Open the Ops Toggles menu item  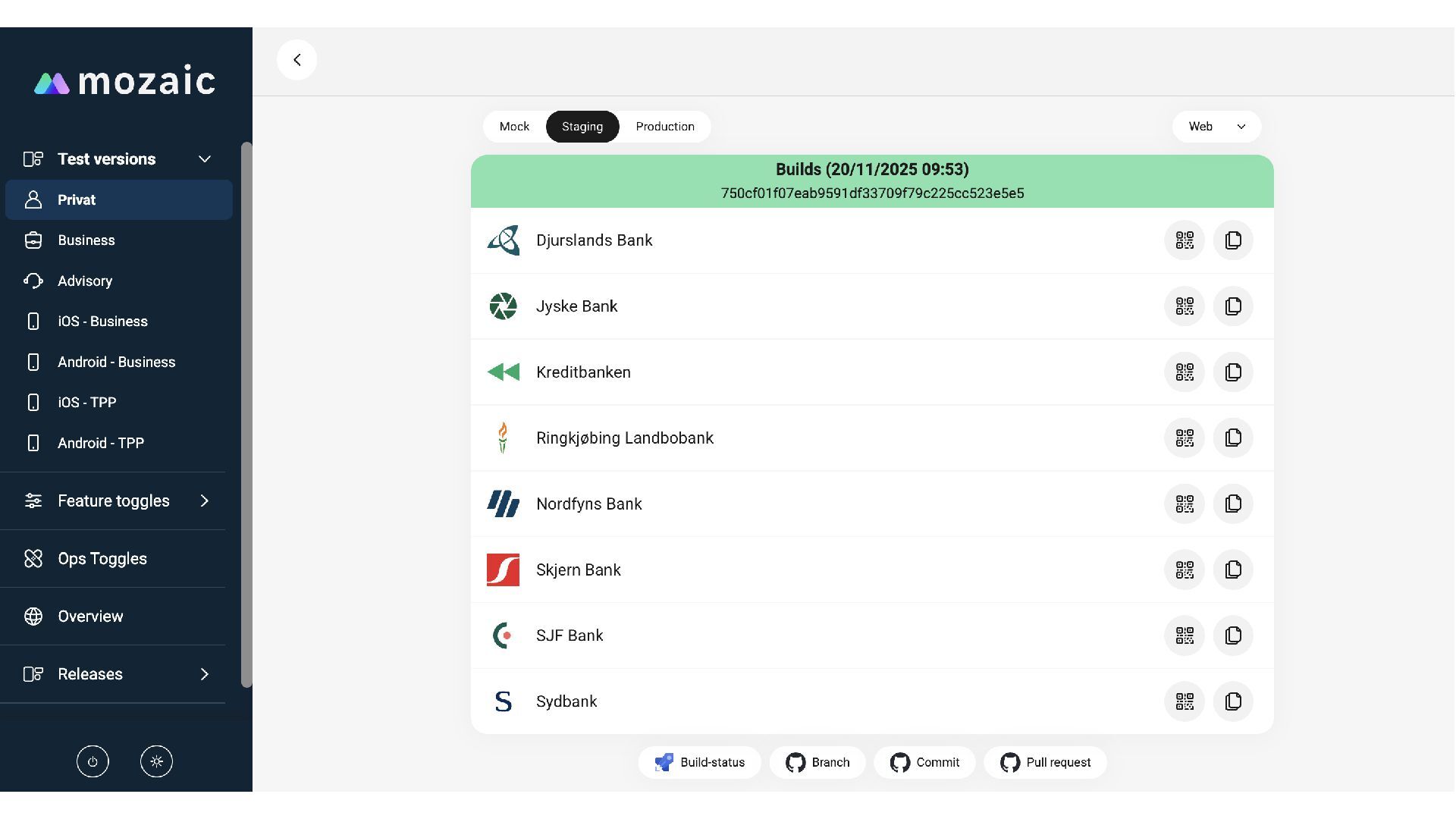tap(102, 559)
